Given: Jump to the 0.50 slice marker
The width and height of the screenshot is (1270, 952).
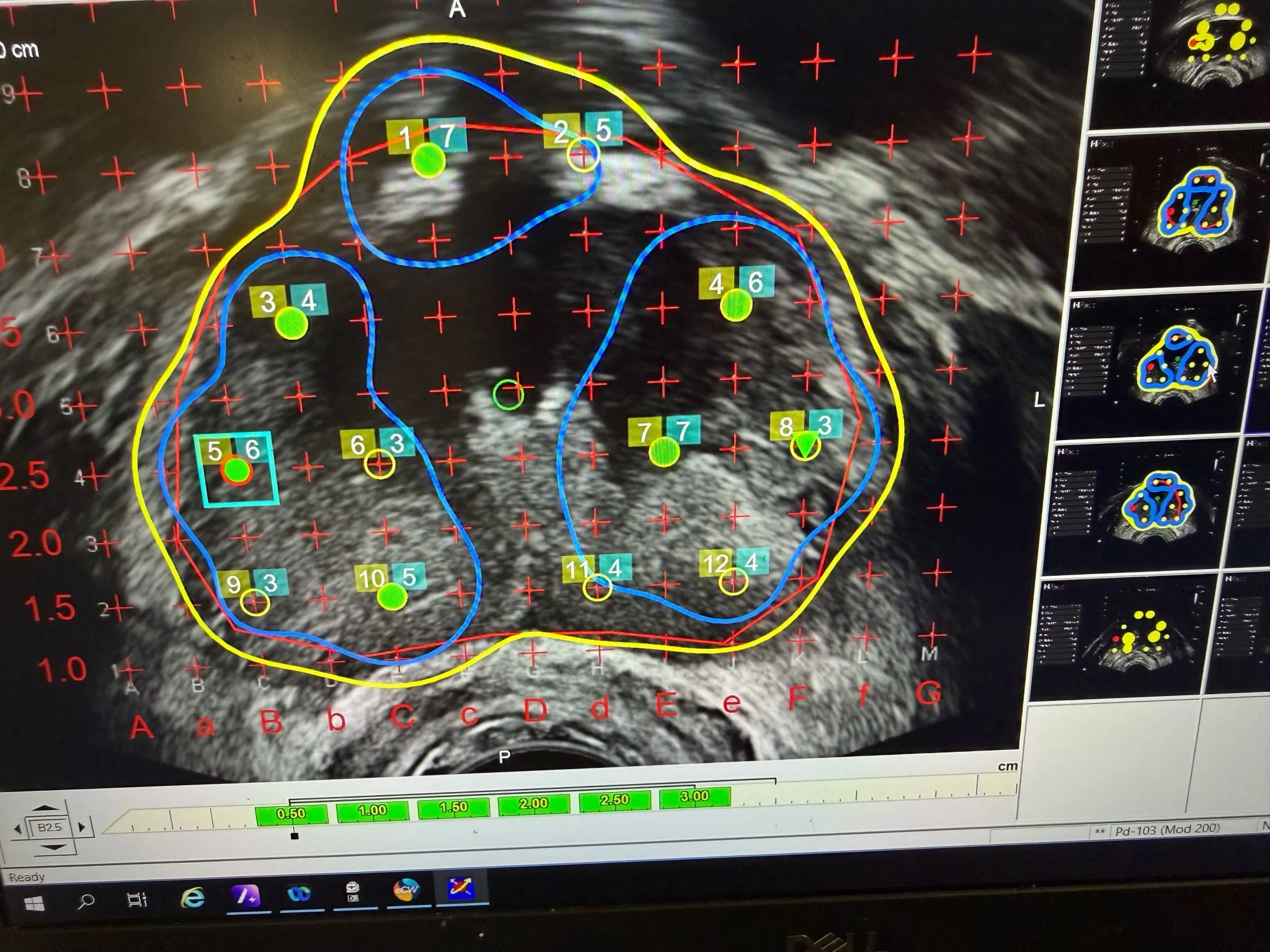Looking at the screenshot, I should pyautogui.click(x=291, y=814).
